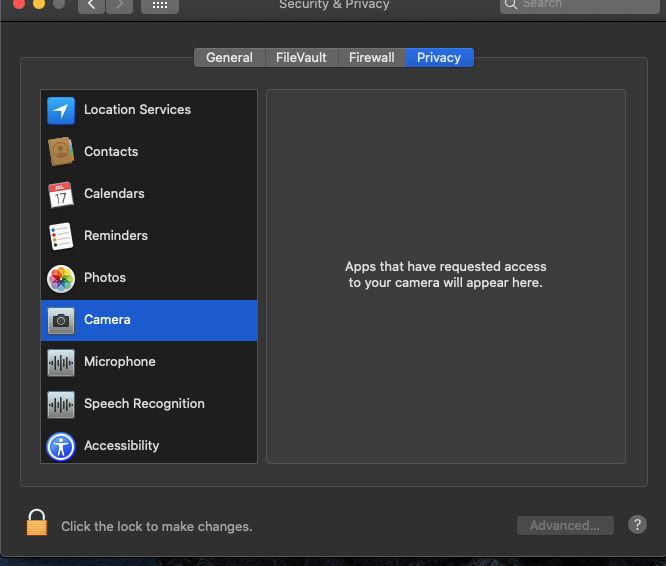Select Microphone label in privacy list

click(x=120, y=362)
